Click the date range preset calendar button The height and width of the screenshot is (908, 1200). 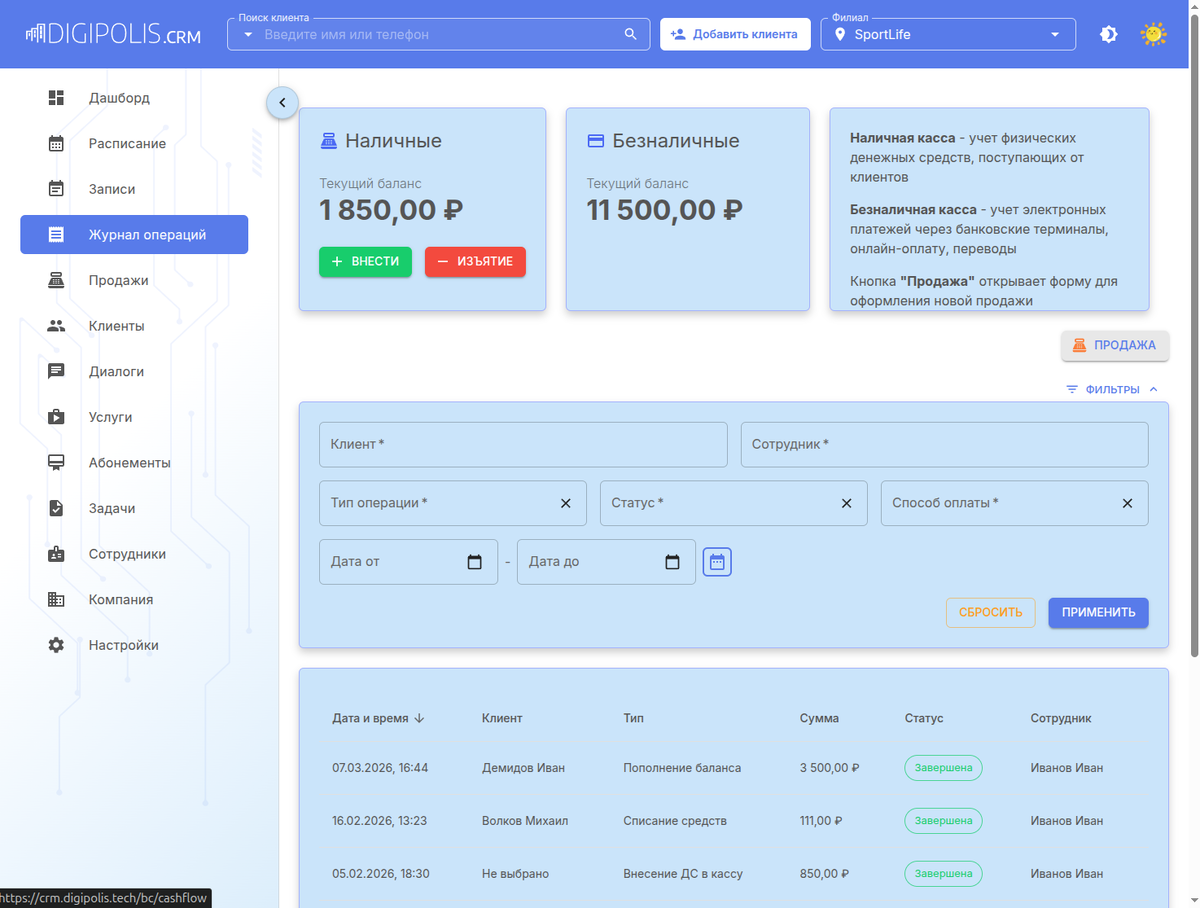pos(717,562)
